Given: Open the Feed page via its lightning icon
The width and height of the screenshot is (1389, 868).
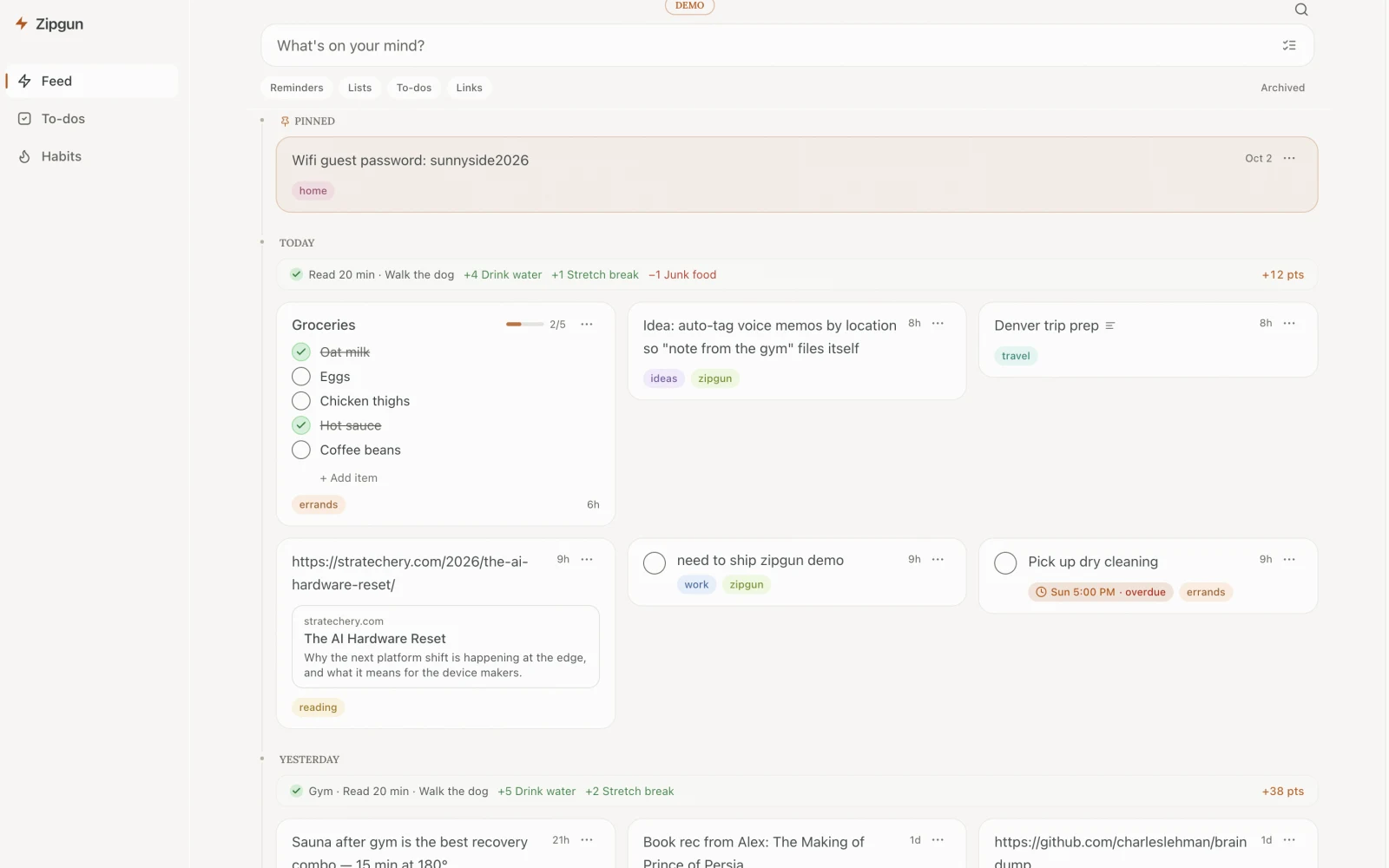Looking at the screenshot, I should (x=24, y=81).
